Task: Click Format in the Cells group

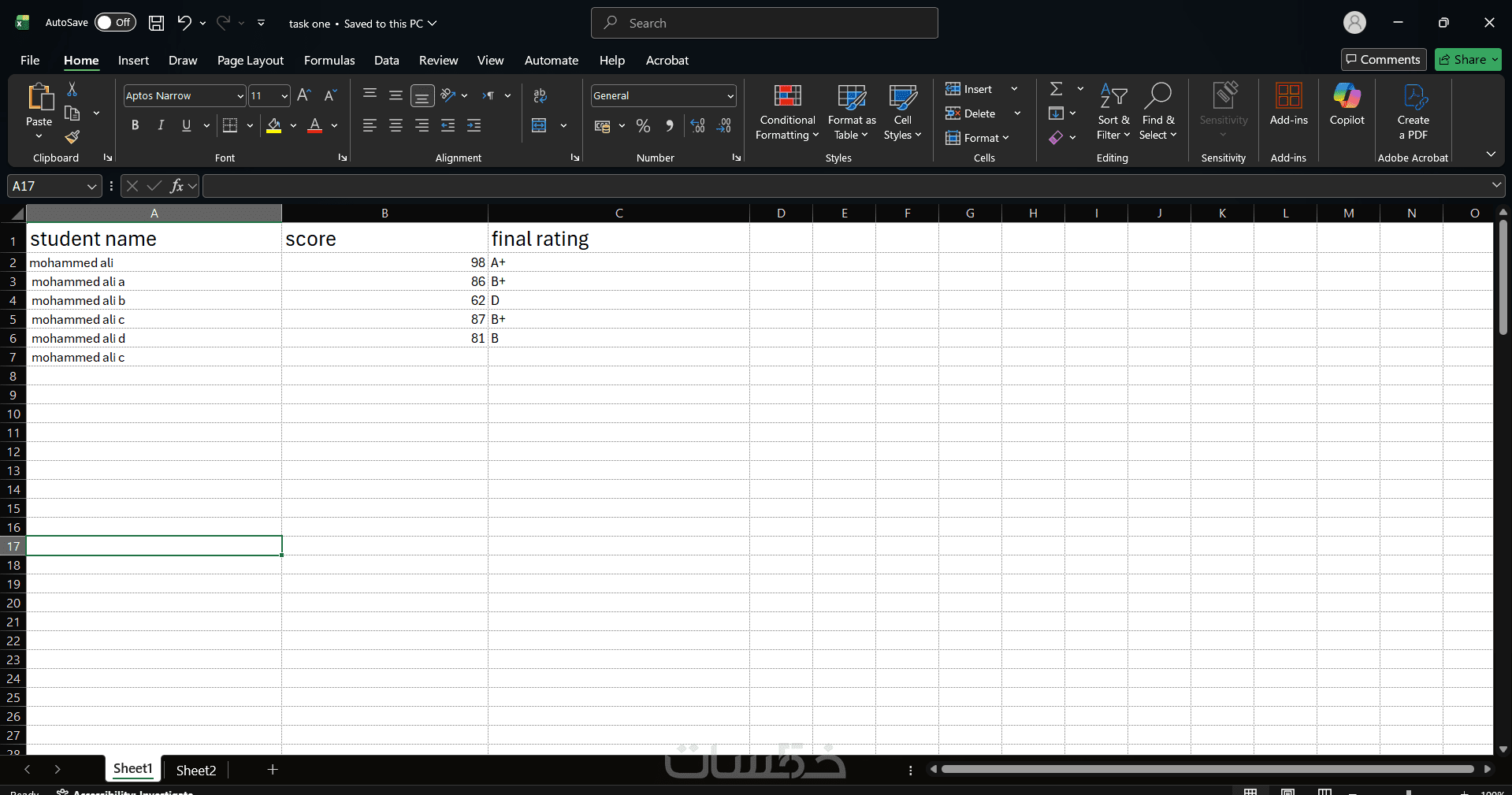Action: [x=977, y=138]
